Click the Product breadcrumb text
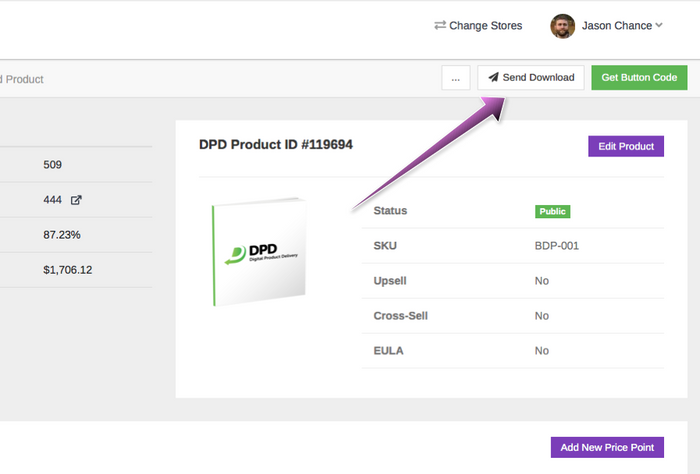The image size is (700, 474). click(x=25, y=79)
